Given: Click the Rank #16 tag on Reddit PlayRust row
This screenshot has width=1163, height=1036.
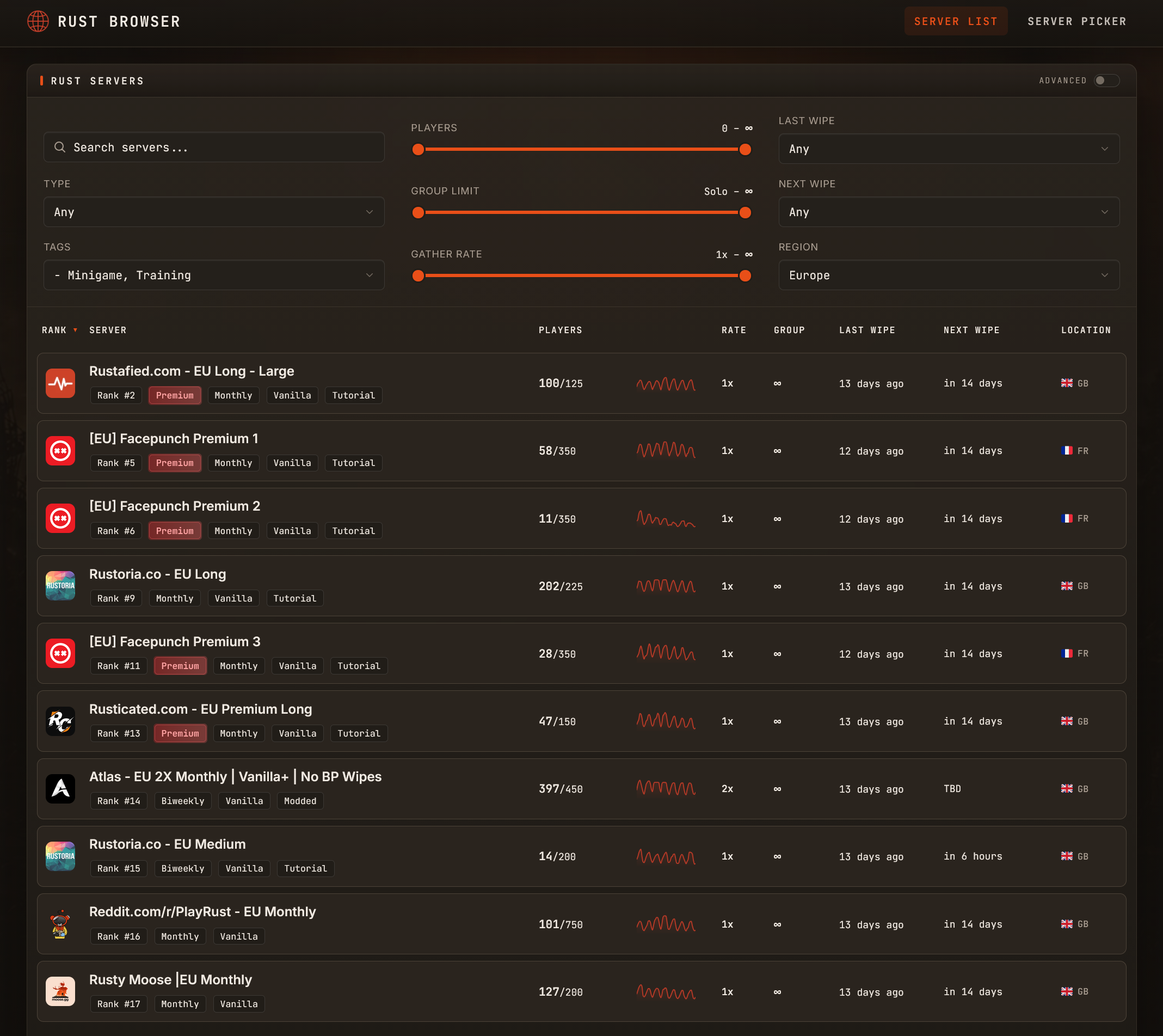Looking at the screenshot, I should click(119, 937).
